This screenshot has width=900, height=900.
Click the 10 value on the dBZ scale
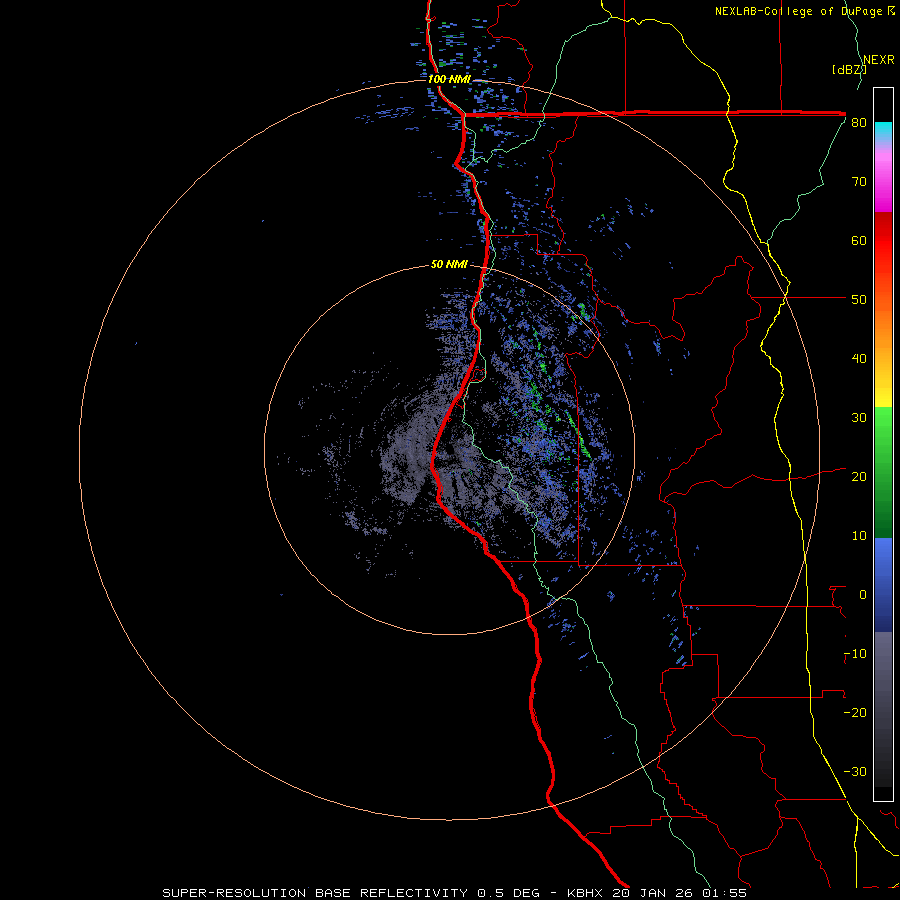(x=859, y=536)
